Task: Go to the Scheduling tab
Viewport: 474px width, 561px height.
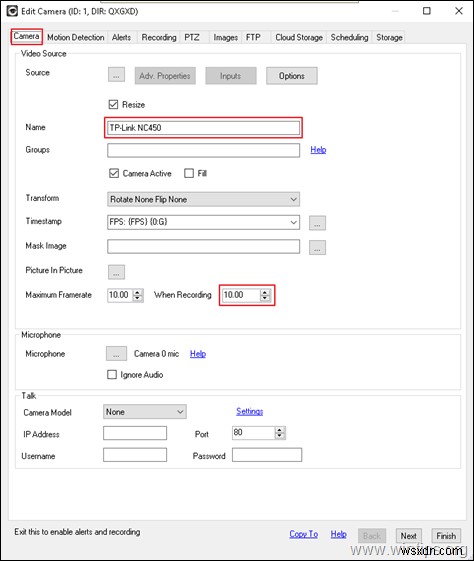Action: tap(349, 38)
